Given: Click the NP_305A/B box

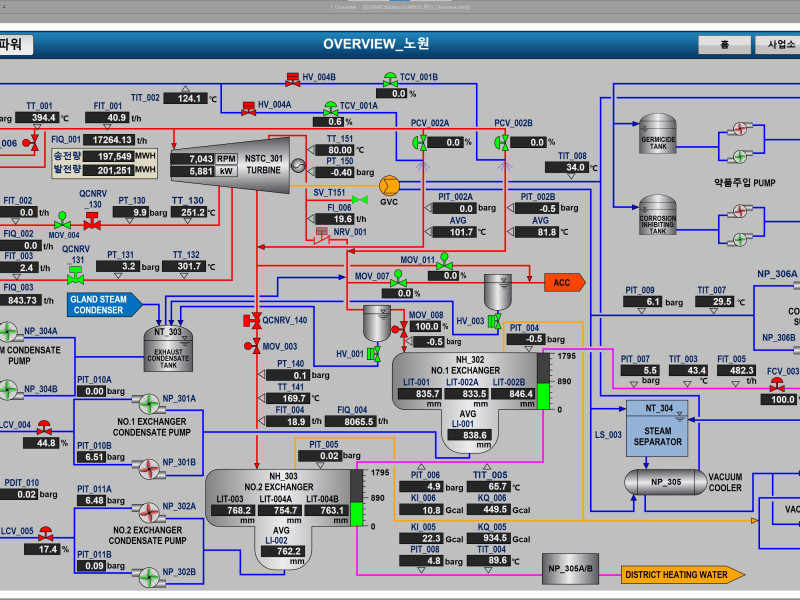Looking at the screenshot, I should point(570,569).
